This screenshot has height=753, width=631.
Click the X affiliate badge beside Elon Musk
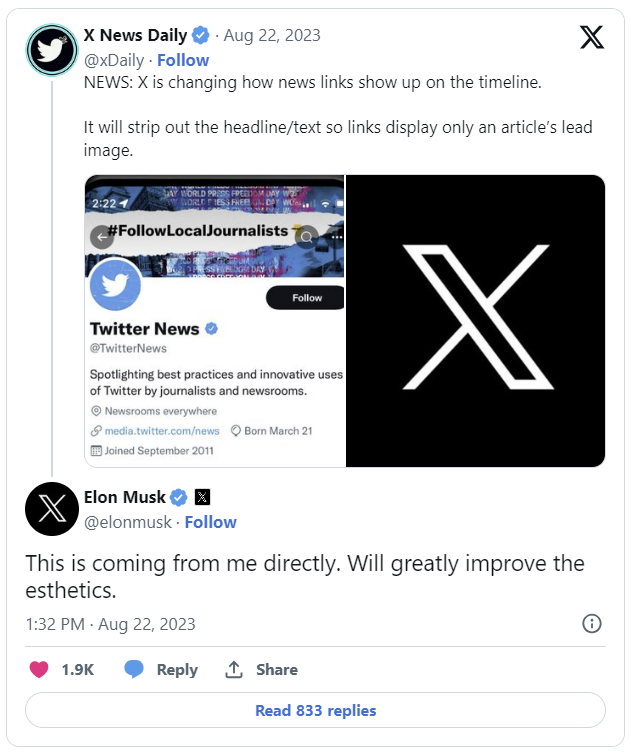click(x=202, y=497)
